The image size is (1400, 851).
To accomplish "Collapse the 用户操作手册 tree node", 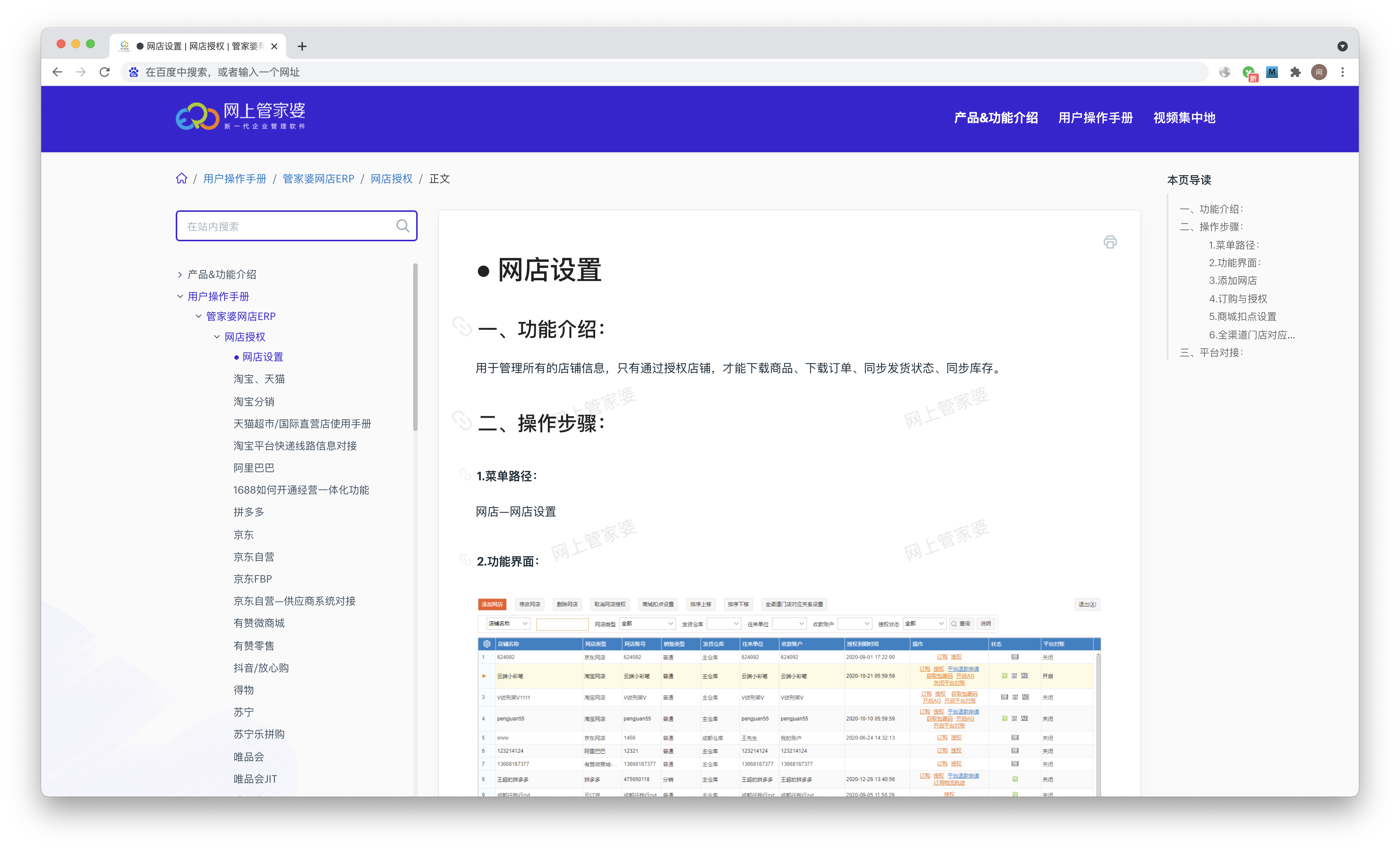I will tap(180, 296).
